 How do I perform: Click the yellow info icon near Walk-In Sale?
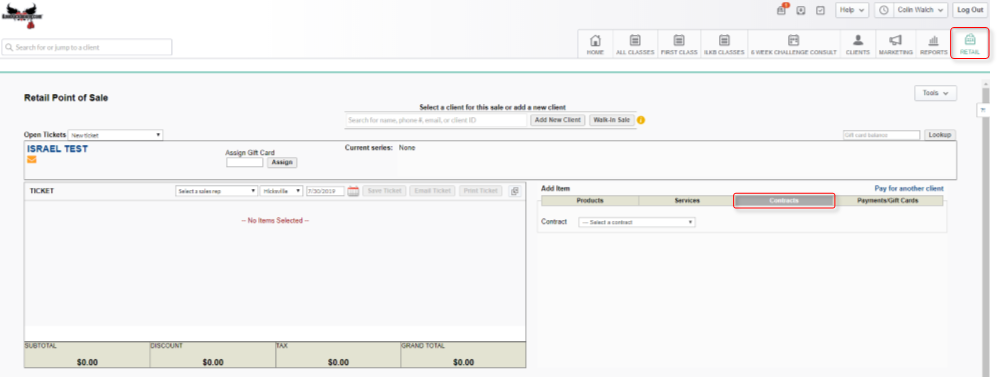point(641,120)
